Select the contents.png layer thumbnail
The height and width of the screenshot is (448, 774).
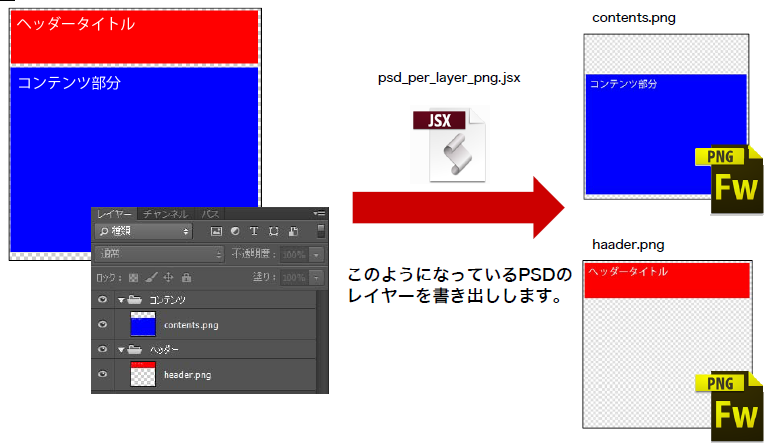click(x=143, y=324)
